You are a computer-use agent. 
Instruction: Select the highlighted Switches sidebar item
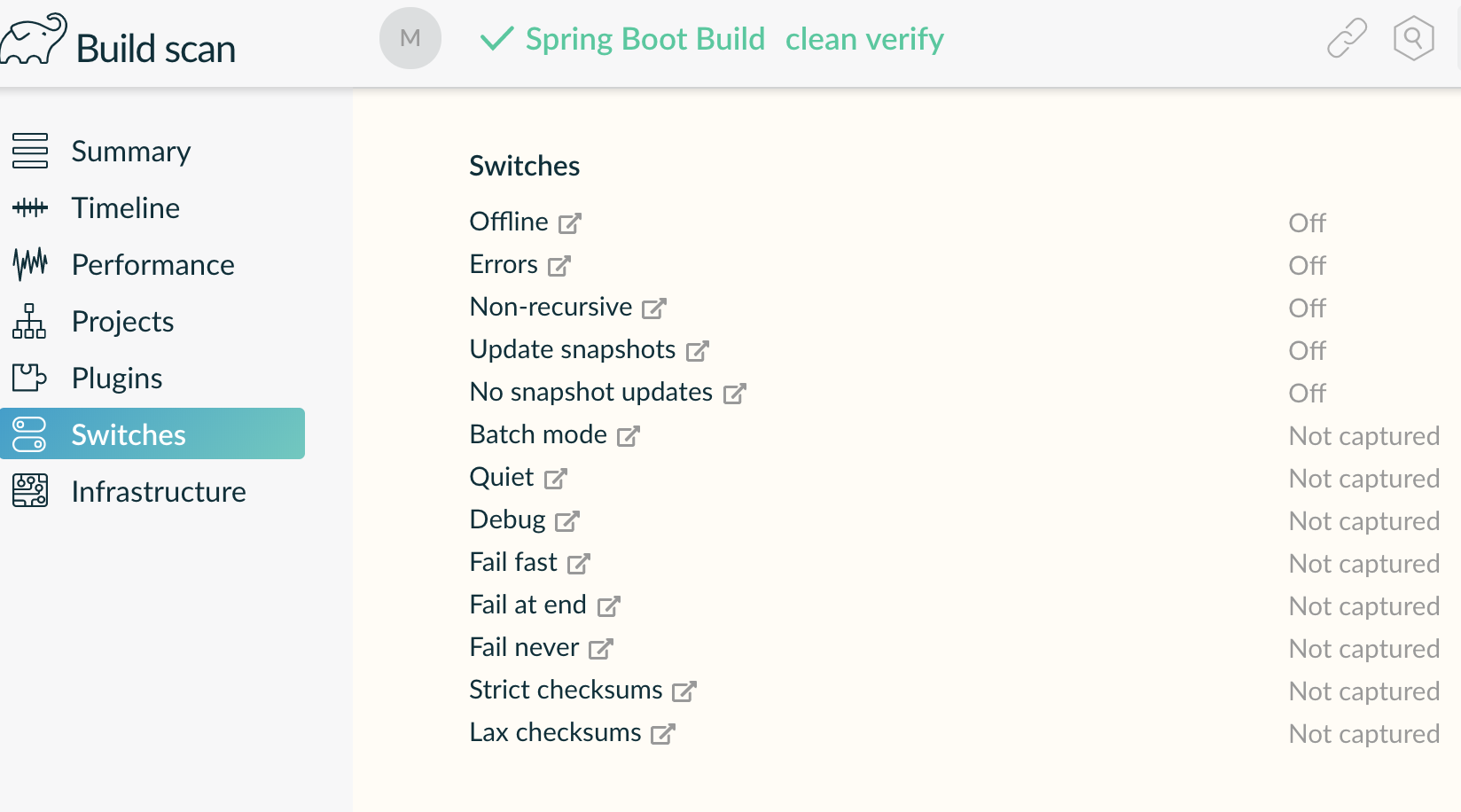(152, 433)
